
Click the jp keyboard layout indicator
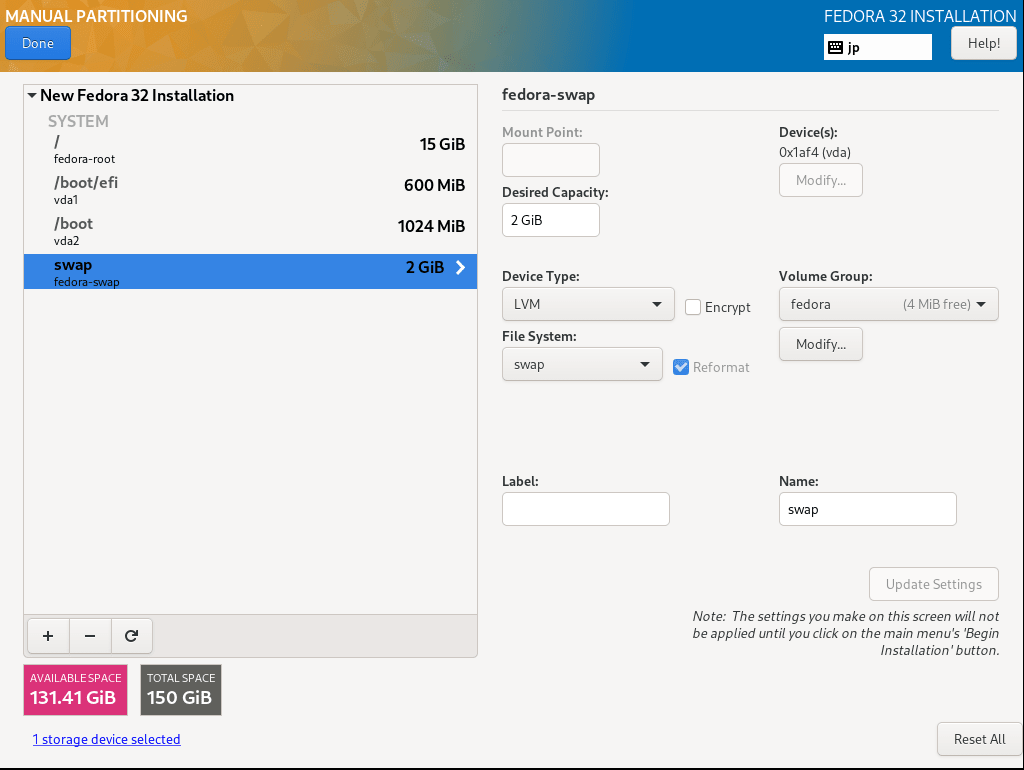[x=878, y=47]
